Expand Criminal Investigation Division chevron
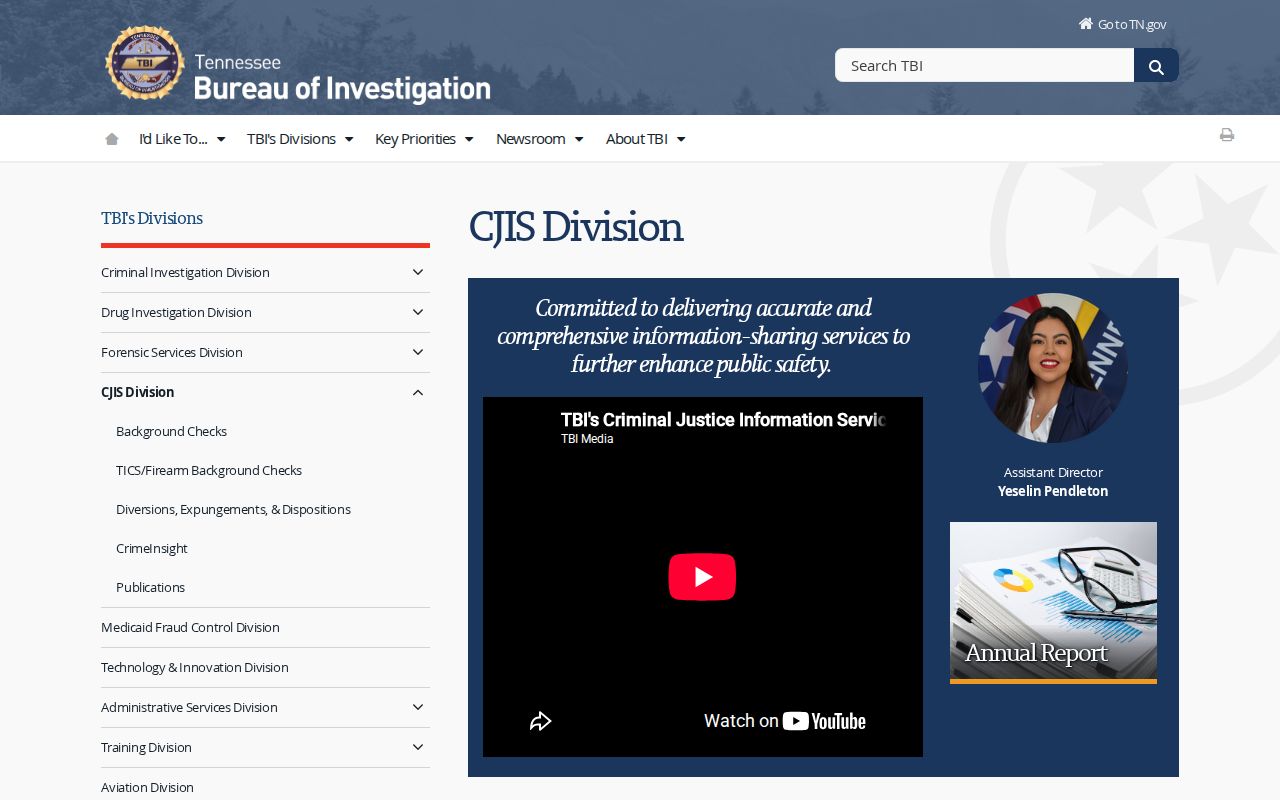Image resolution: width=1280 pixels, height=800 pixels. coord(418,272)
